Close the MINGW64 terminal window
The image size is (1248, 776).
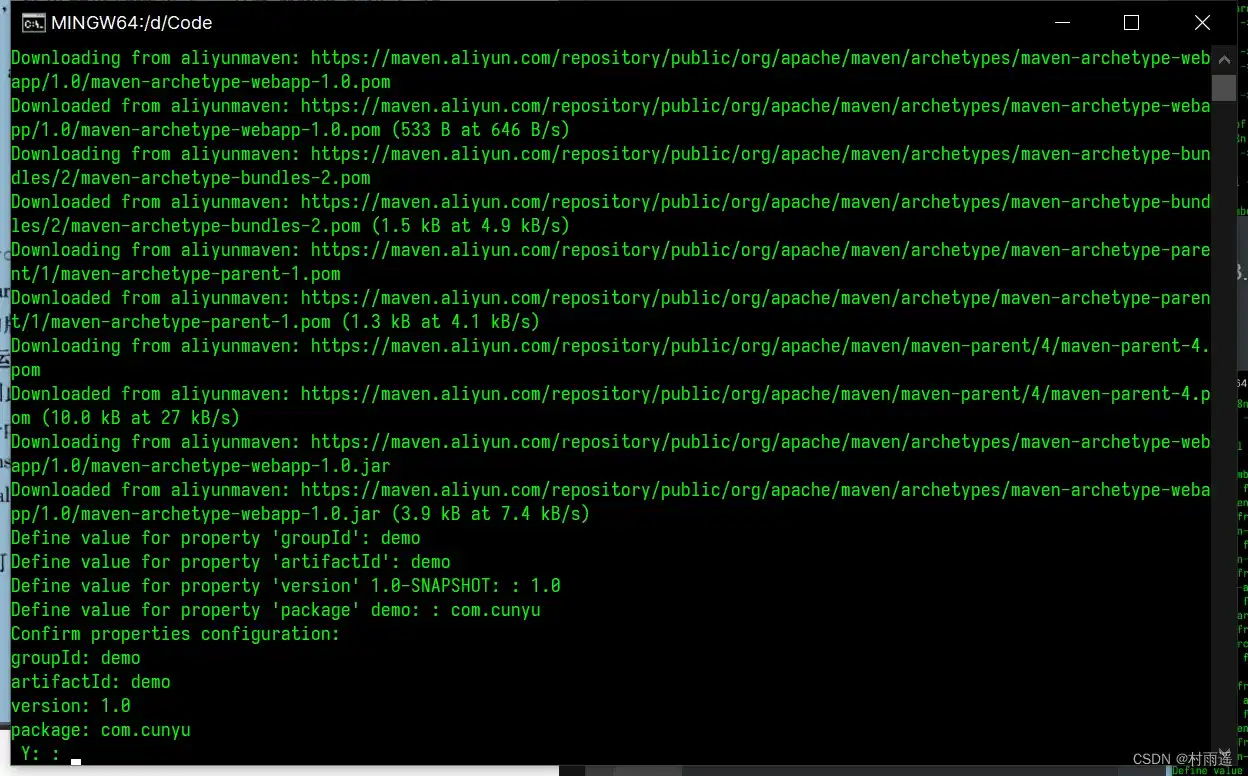click(x=1202, y=23)
